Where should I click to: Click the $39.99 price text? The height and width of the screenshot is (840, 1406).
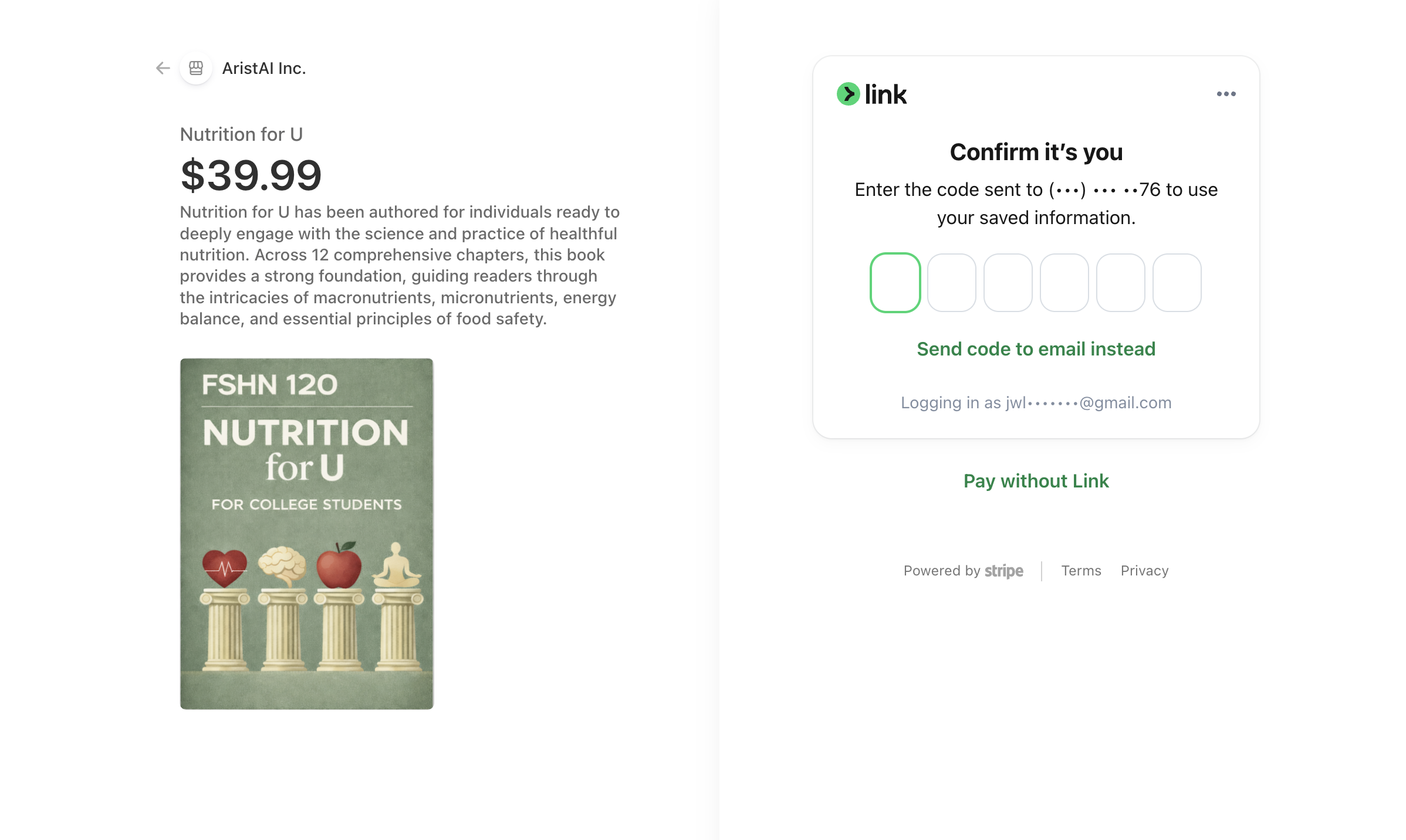pos(251,174)
